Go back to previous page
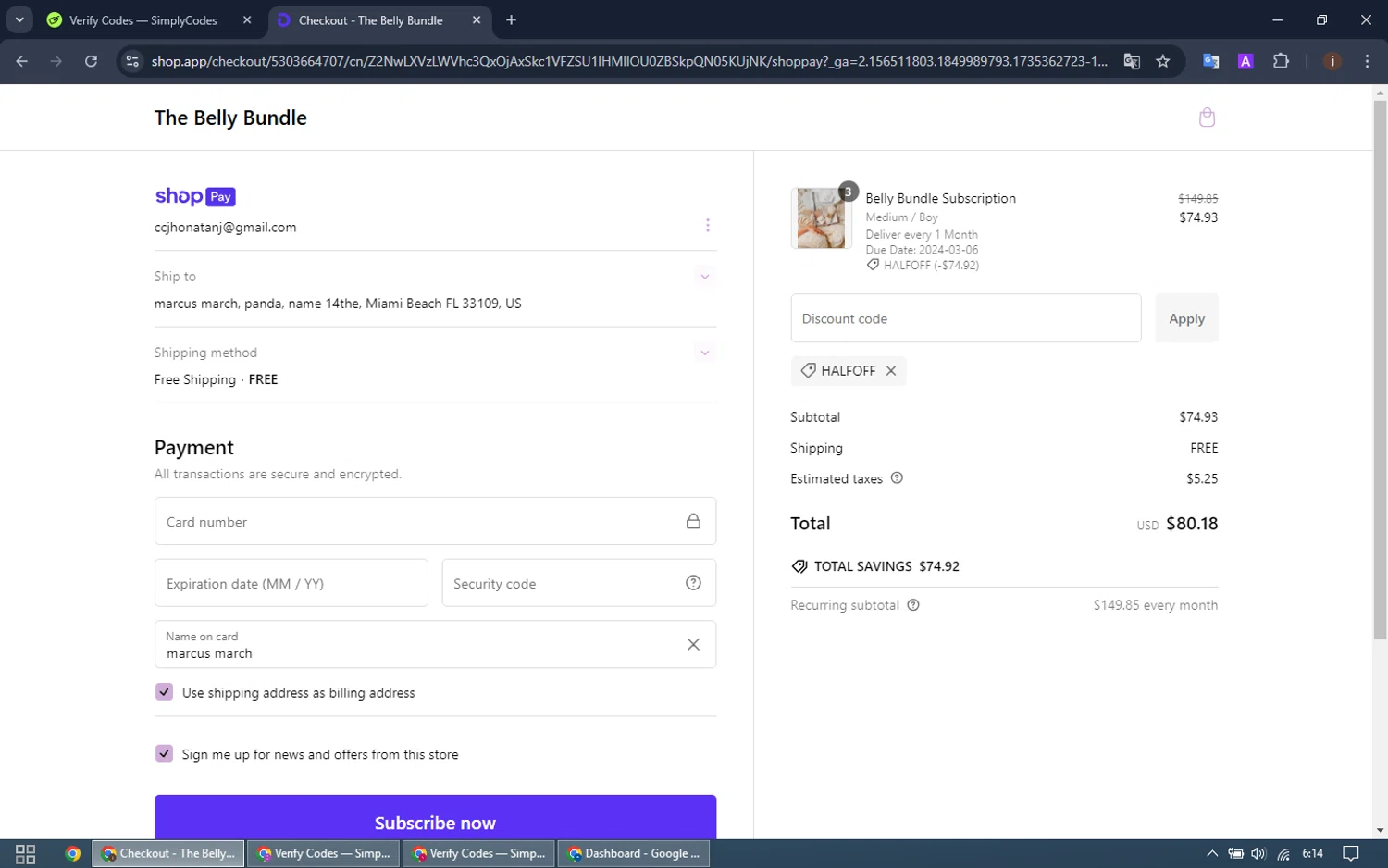Viewport: 1388px width, 868px height. (x=22, y=61)
